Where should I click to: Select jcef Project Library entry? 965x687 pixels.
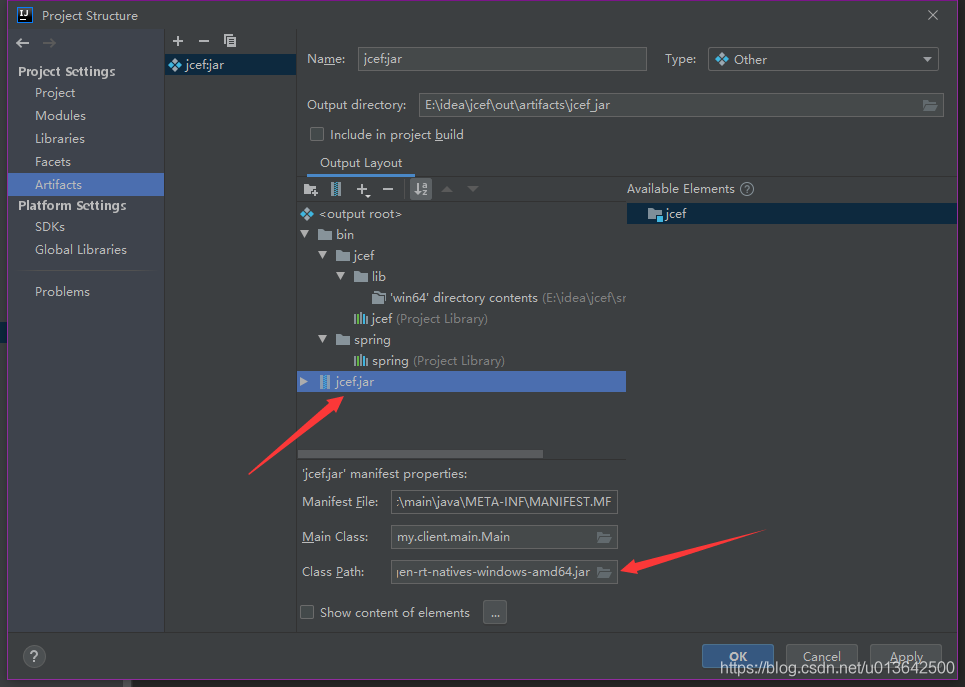pyautogui.click(x=420, y=319)
